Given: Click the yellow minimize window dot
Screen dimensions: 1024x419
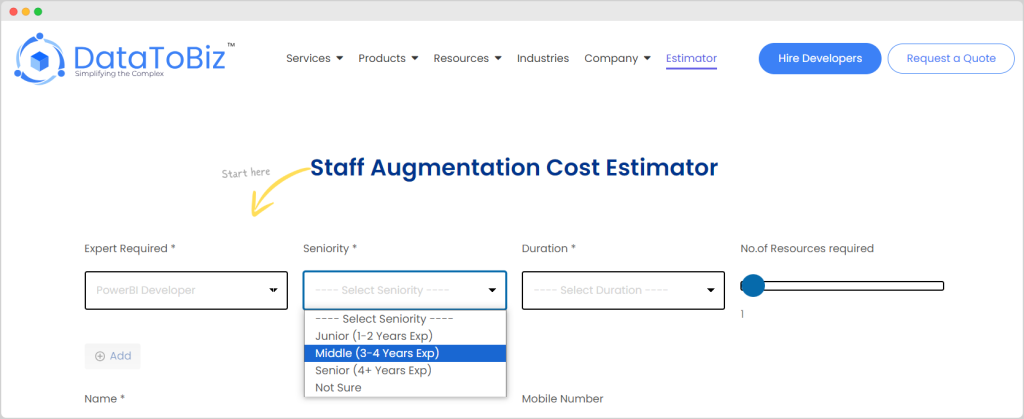Looking at the screenshot, I should [25, 11].
